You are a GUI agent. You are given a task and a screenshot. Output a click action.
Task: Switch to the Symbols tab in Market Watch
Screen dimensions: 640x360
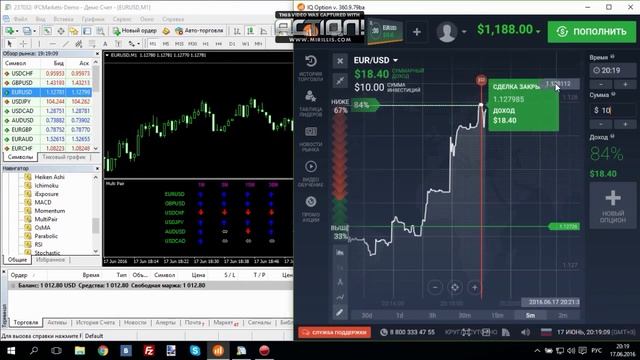(20, 157)
